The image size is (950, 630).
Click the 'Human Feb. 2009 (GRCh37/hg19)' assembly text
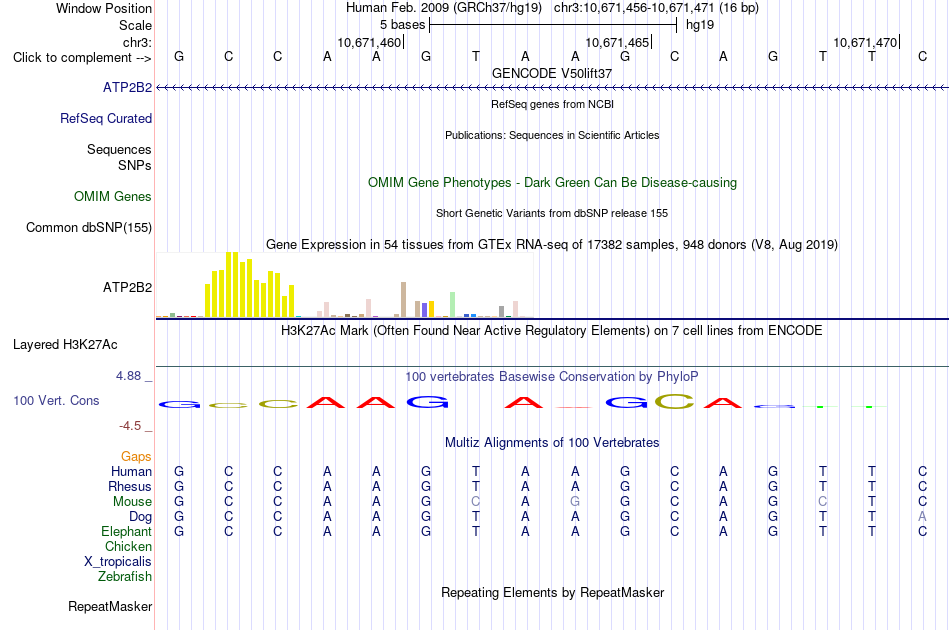pyautogui.click(x=443, y=8)
